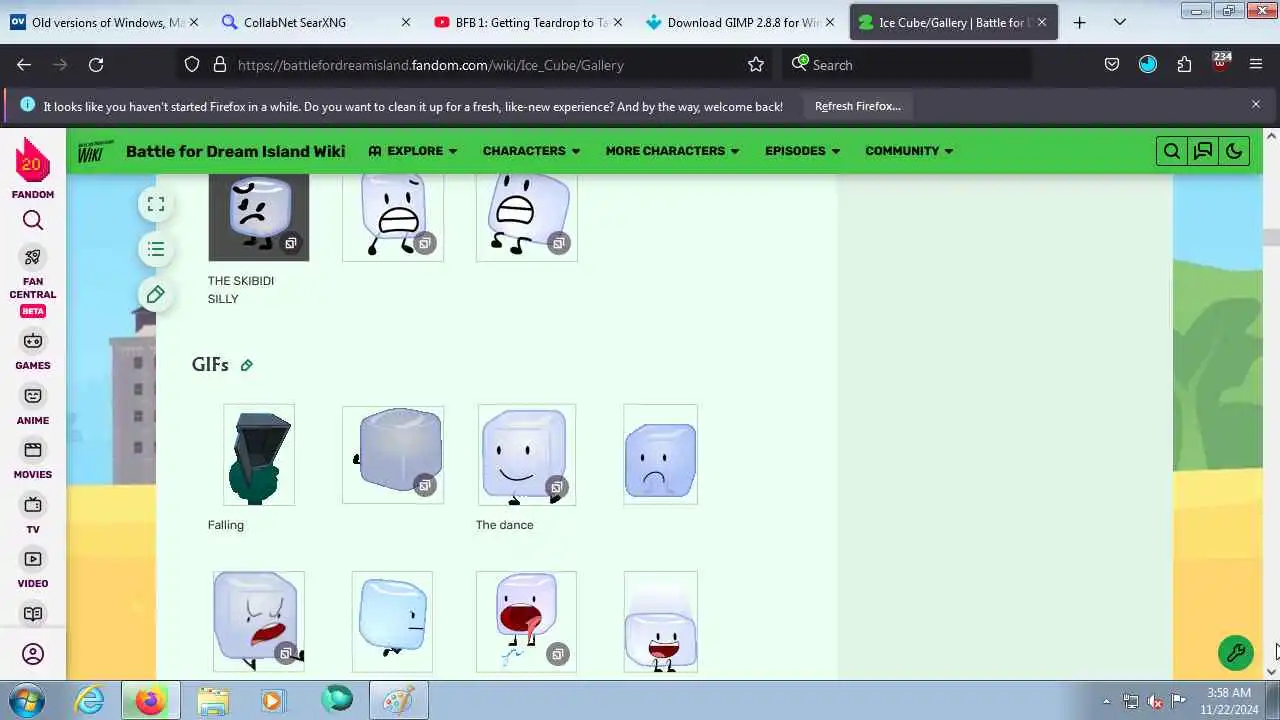
Task: Open the Firefox Pocket save icon
Action: pyautogui.click(x=1112, y=65)
